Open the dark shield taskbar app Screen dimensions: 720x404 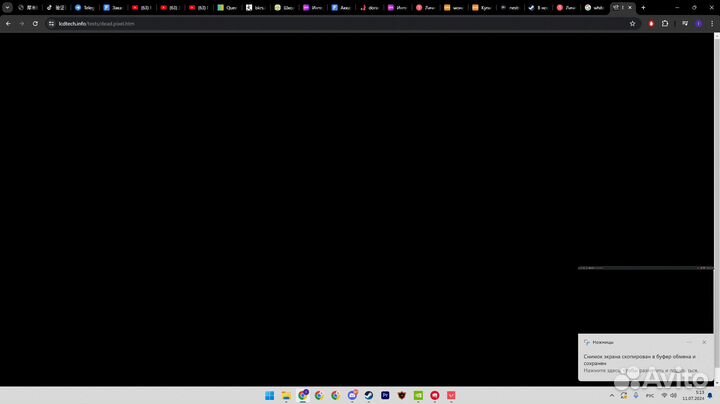point(402,395)
